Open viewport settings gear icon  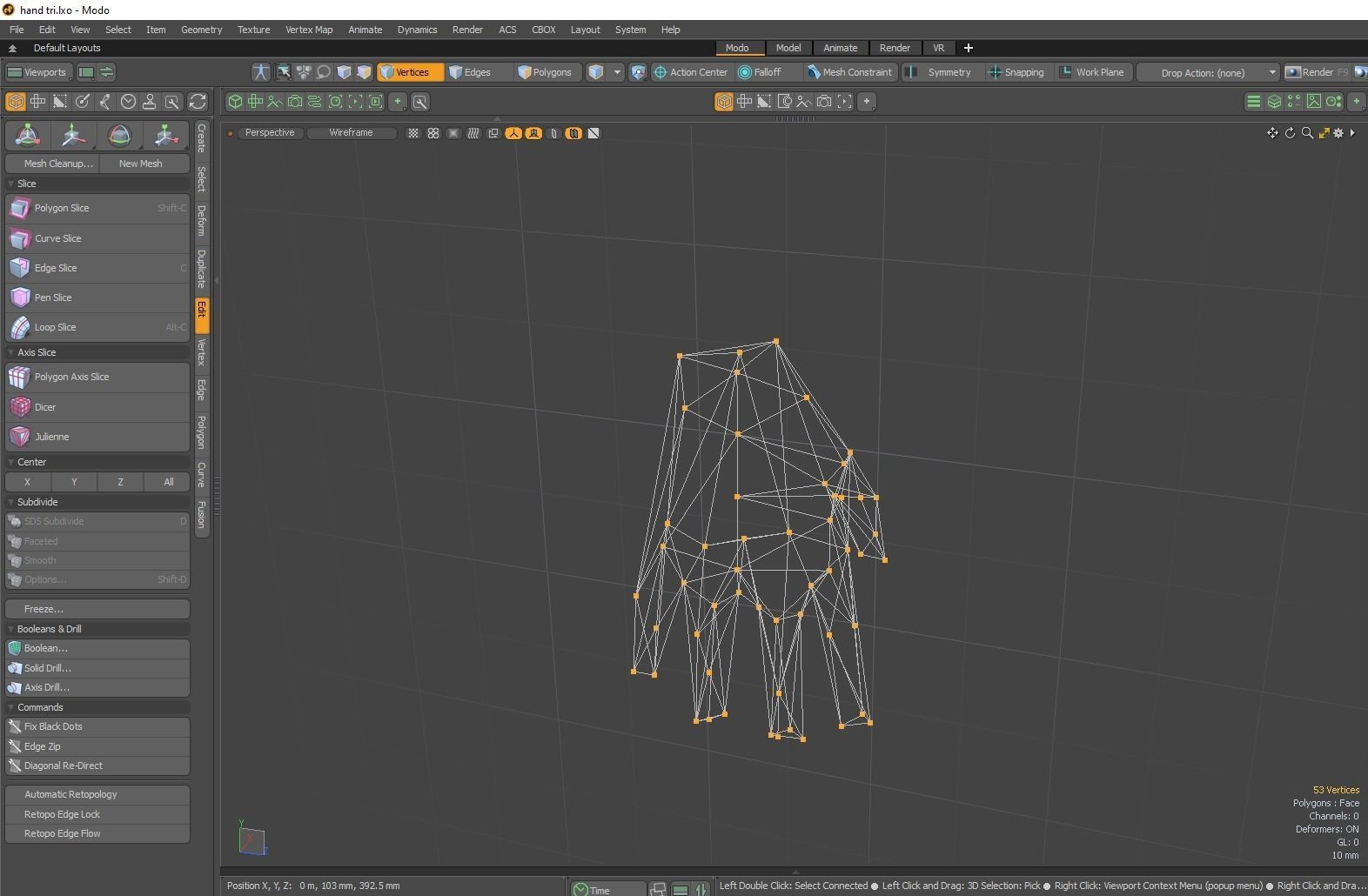pyautogui.click(x=1339, y=133)
